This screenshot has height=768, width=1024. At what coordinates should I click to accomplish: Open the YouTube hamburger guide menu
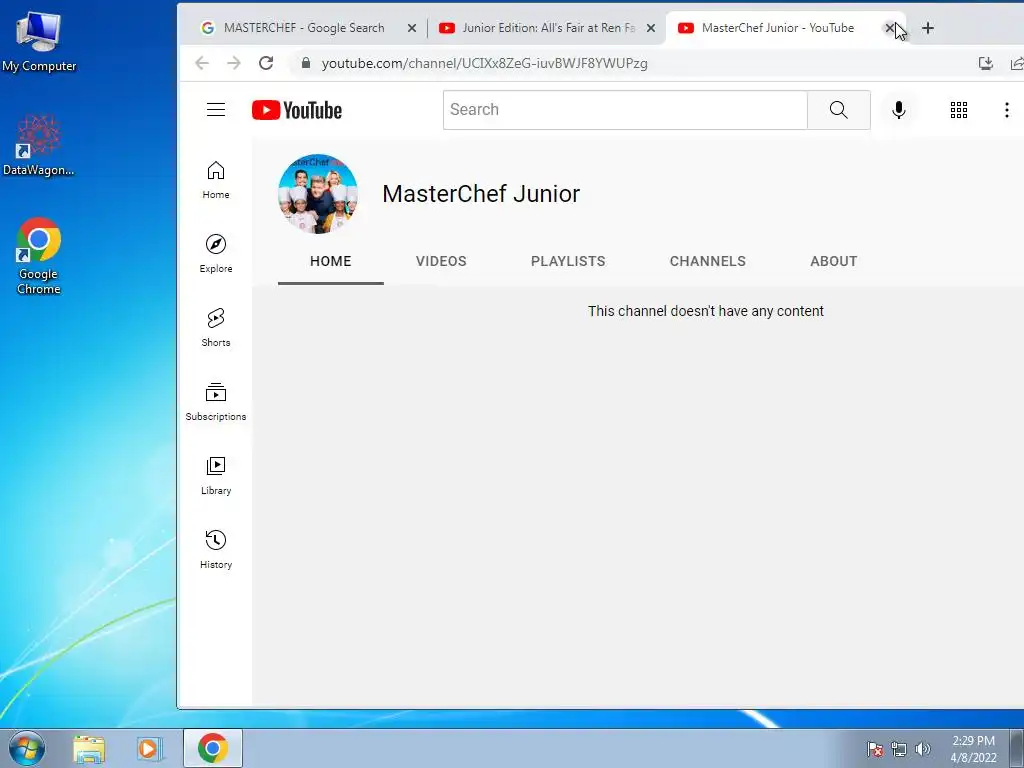coord(216,110)
